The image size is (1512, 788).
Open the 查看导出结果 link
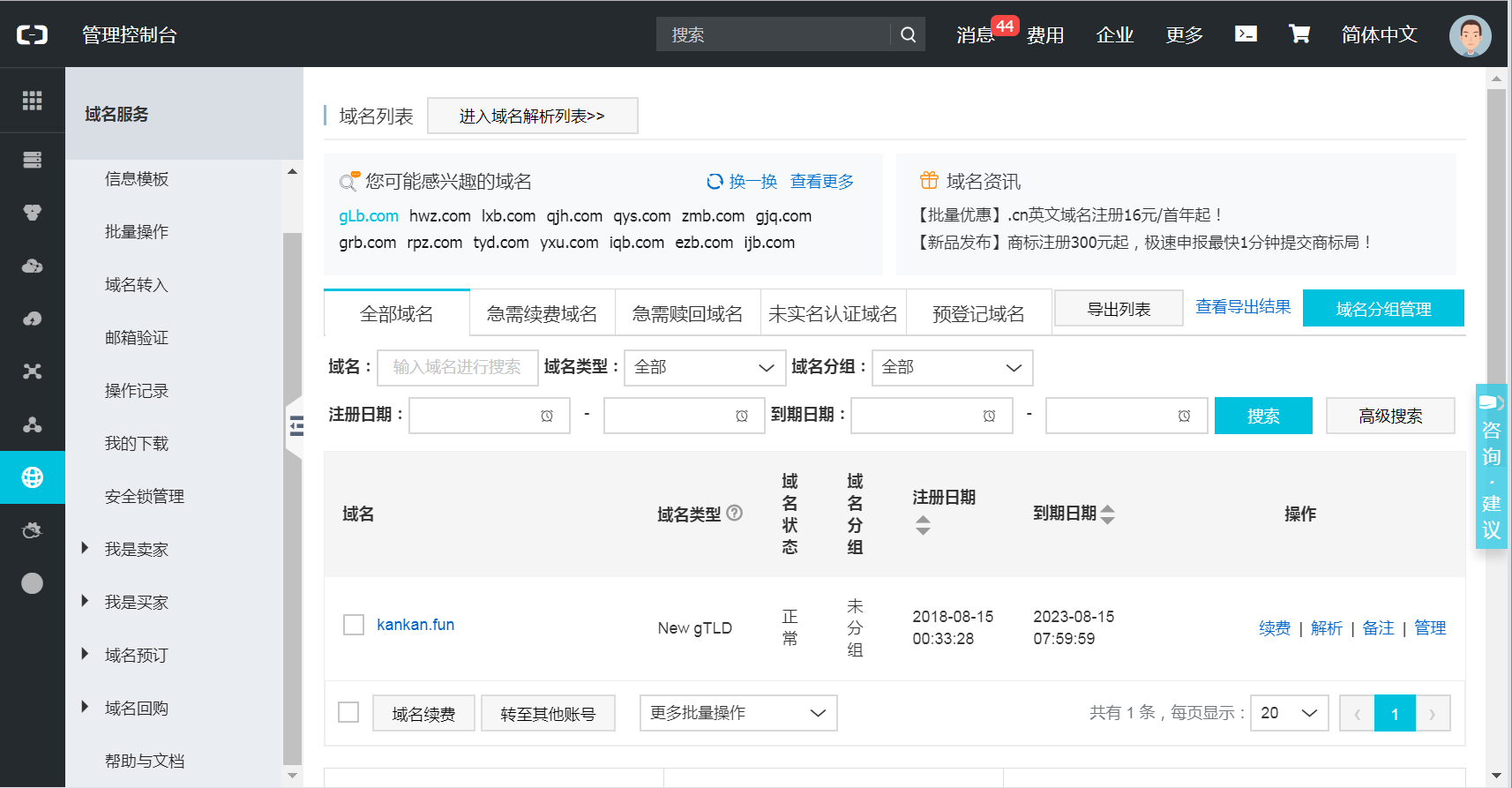click(x=1243, y=306)
